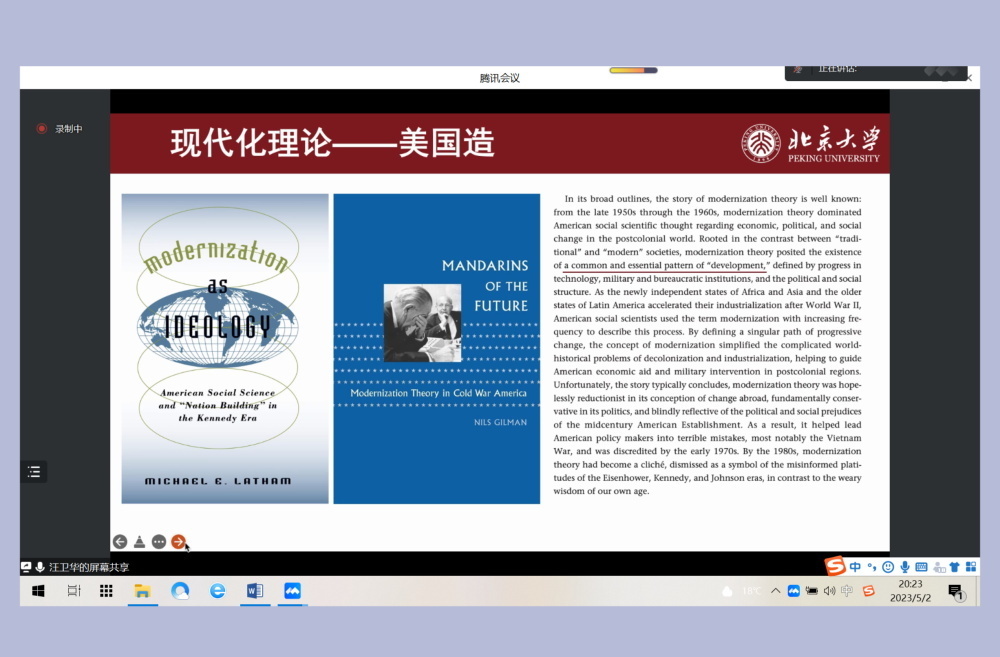Mute the microphone in the screen share bar

tap(42, 565)
